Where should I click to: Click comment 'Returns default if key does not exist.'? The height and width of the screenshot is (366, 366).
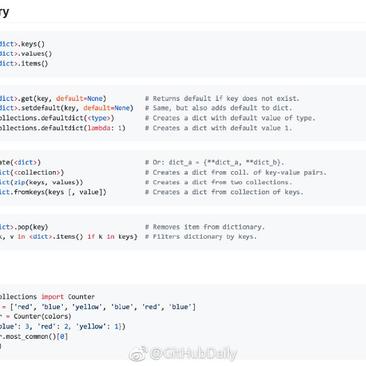pyautogui.click(x=222, y=99)
